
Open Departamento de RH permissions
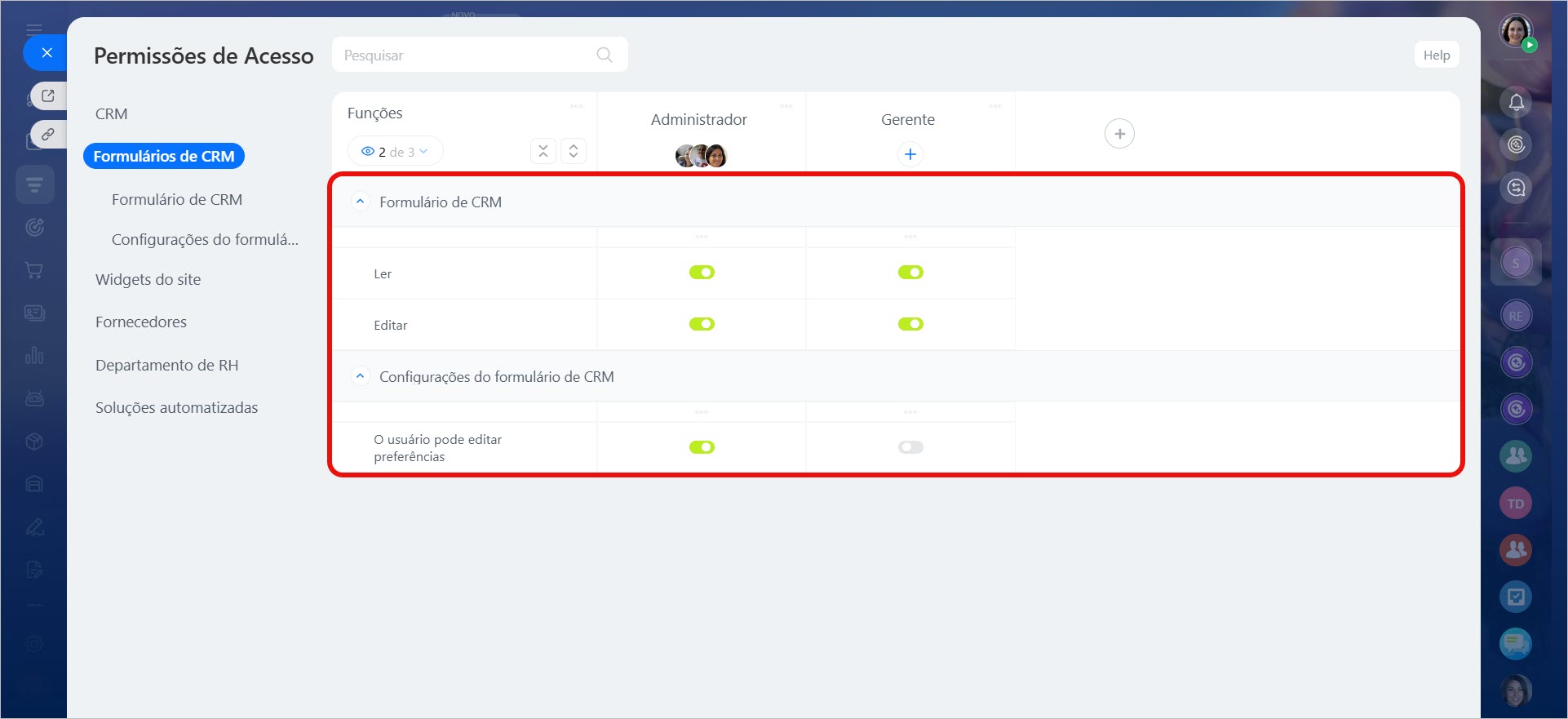166,366
